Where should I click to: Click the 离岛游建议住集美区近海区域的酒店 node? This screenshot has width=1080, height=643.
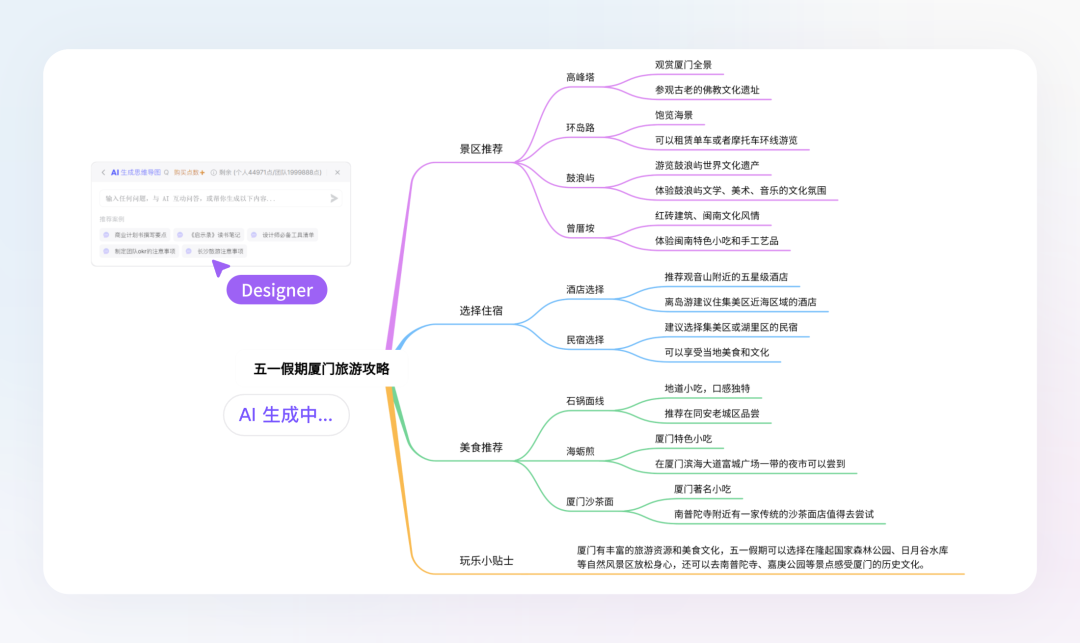[x=740, y=302]
